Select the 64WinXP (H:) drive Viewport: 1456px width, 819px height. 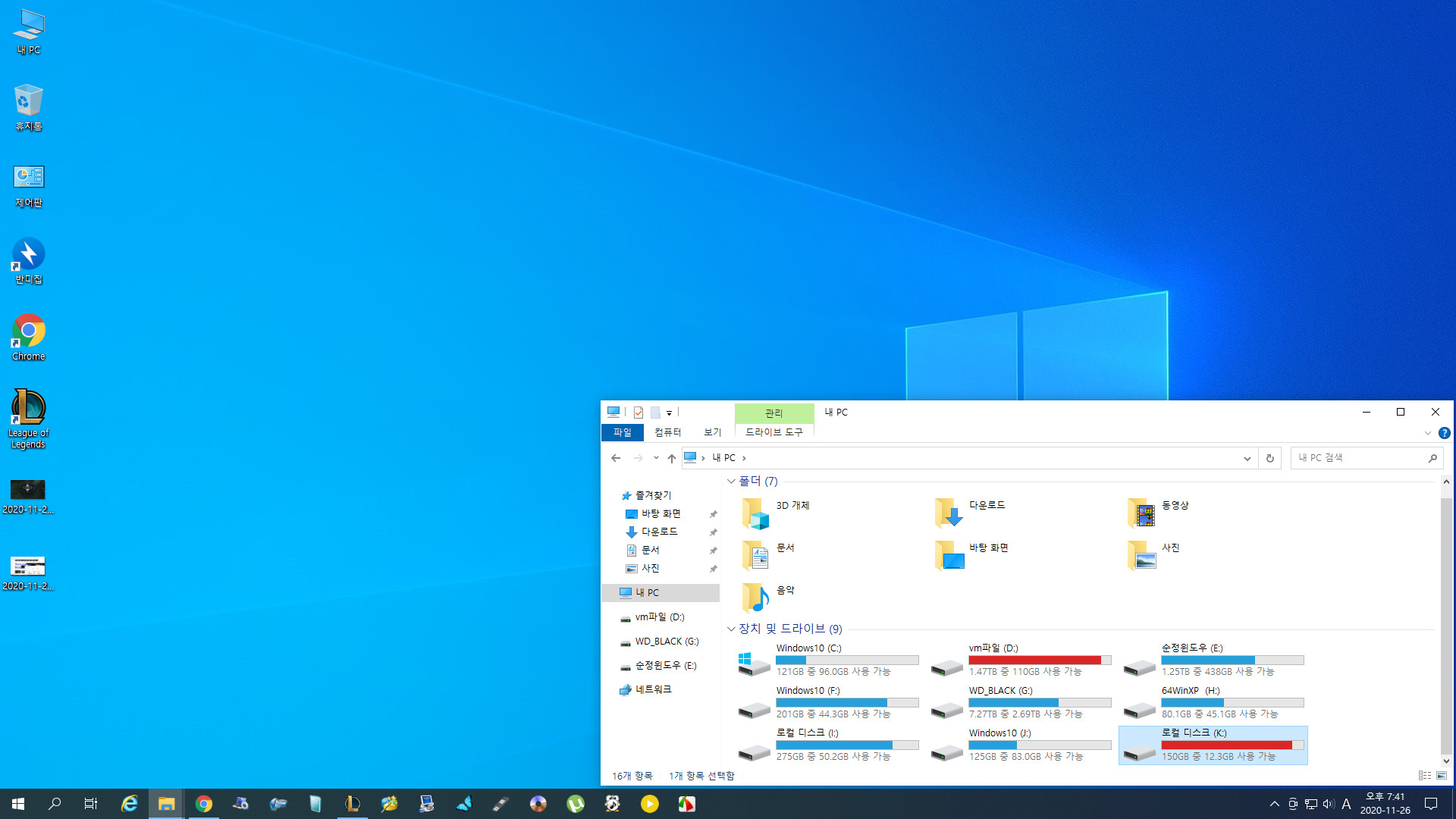click(1213, 702)
